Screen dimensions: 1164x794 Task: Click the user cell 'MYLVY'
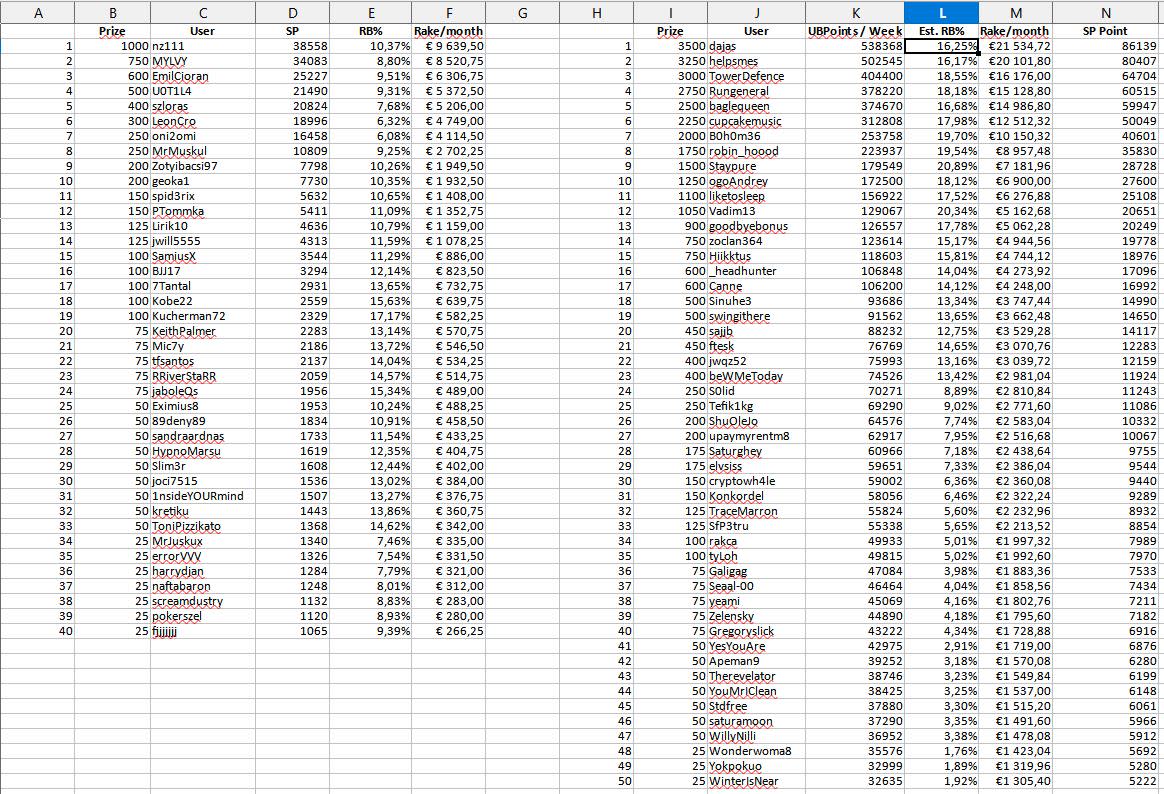coord(203,61)
